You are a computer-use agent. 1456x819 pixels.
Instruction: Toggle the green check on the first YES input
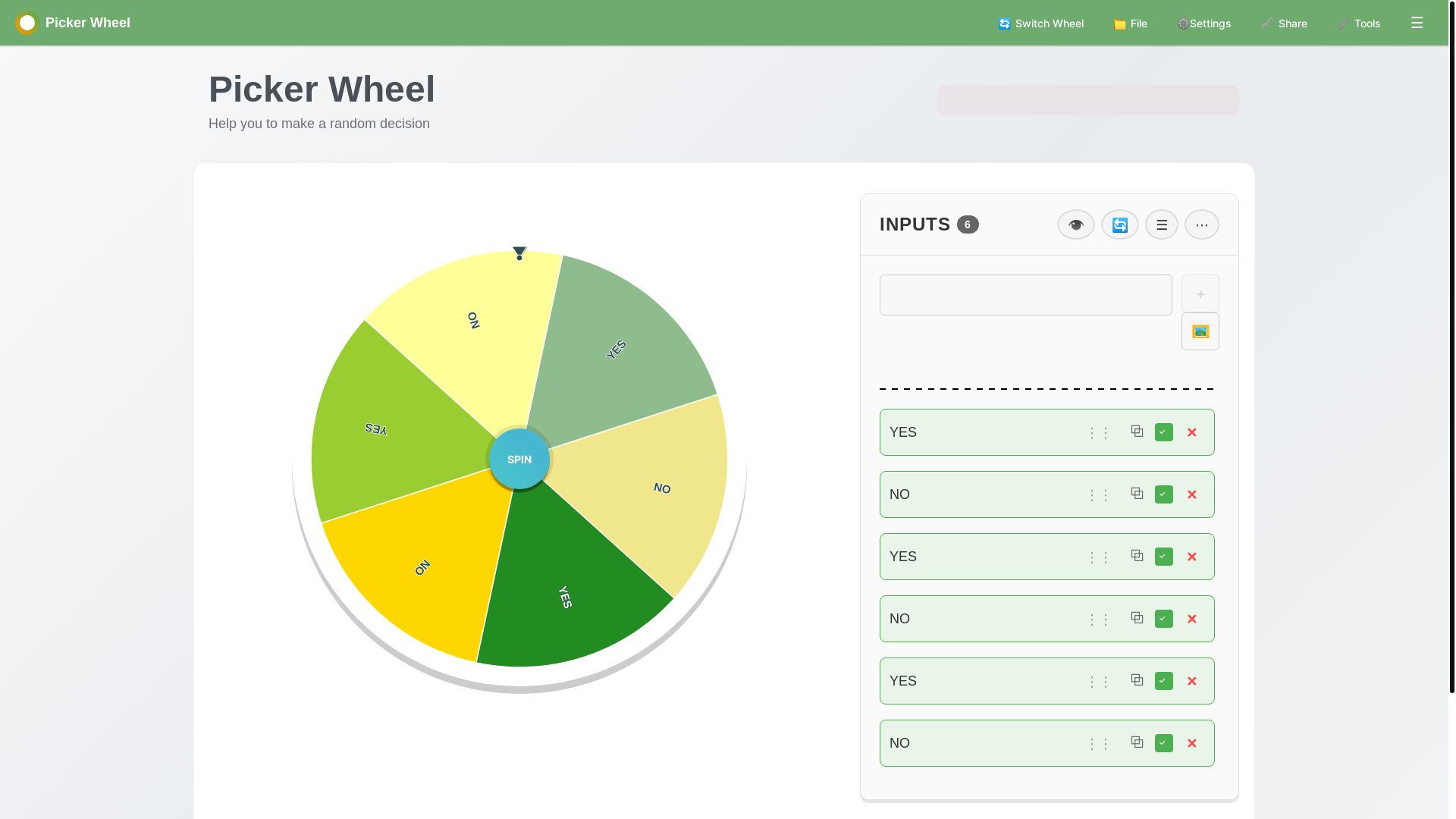coord(1164,432)
